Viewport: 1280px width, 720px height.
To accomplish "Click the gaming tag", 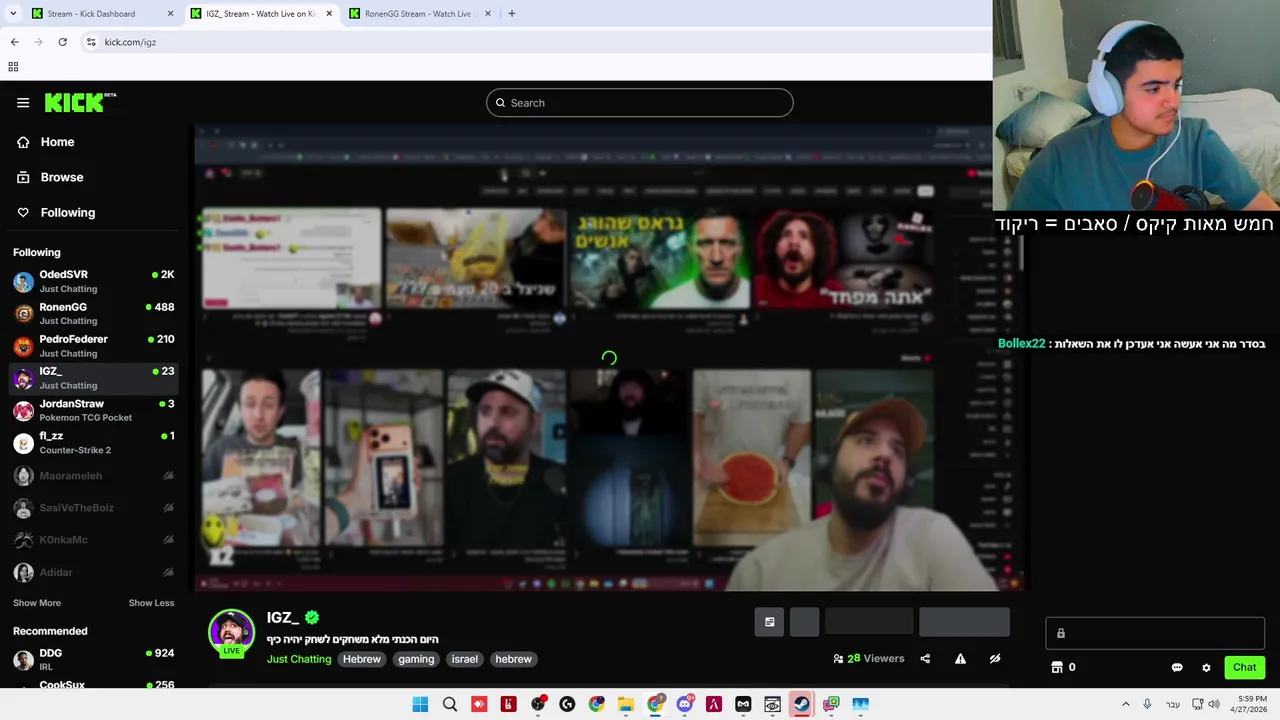I will [416, 659].
